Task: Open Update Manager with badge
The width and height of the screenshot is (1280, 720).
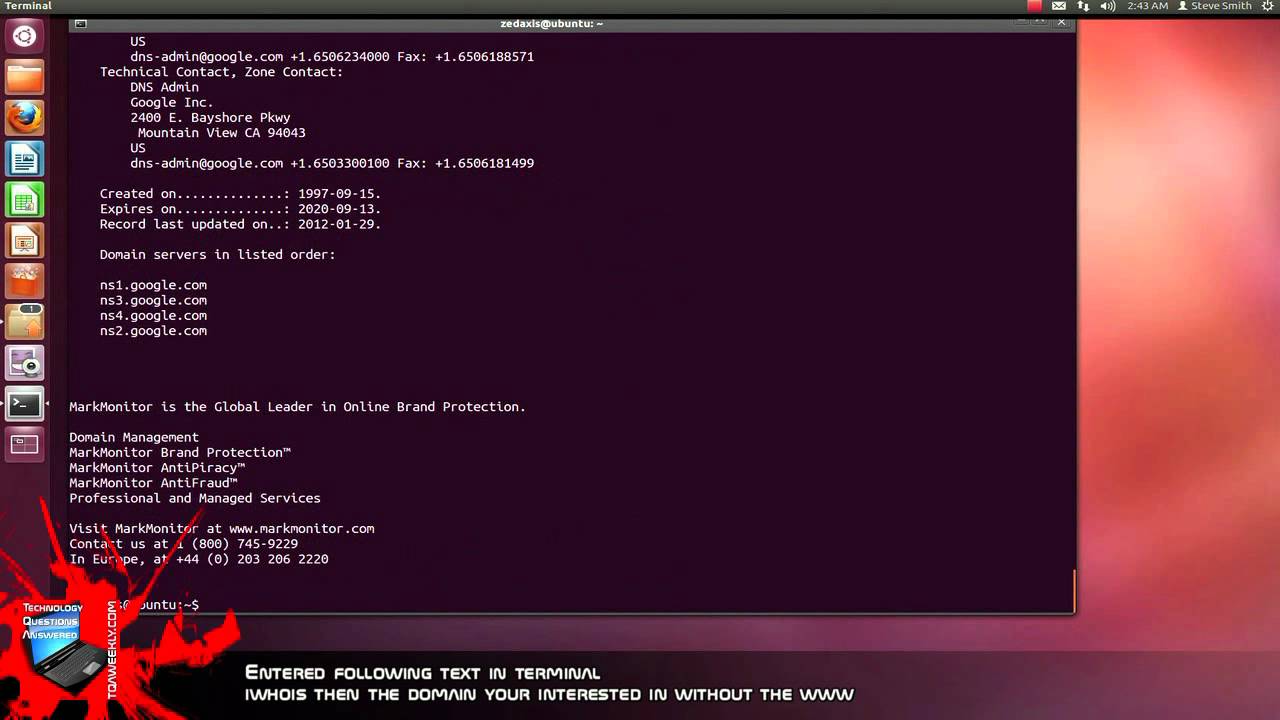Action: coord(25,322)
